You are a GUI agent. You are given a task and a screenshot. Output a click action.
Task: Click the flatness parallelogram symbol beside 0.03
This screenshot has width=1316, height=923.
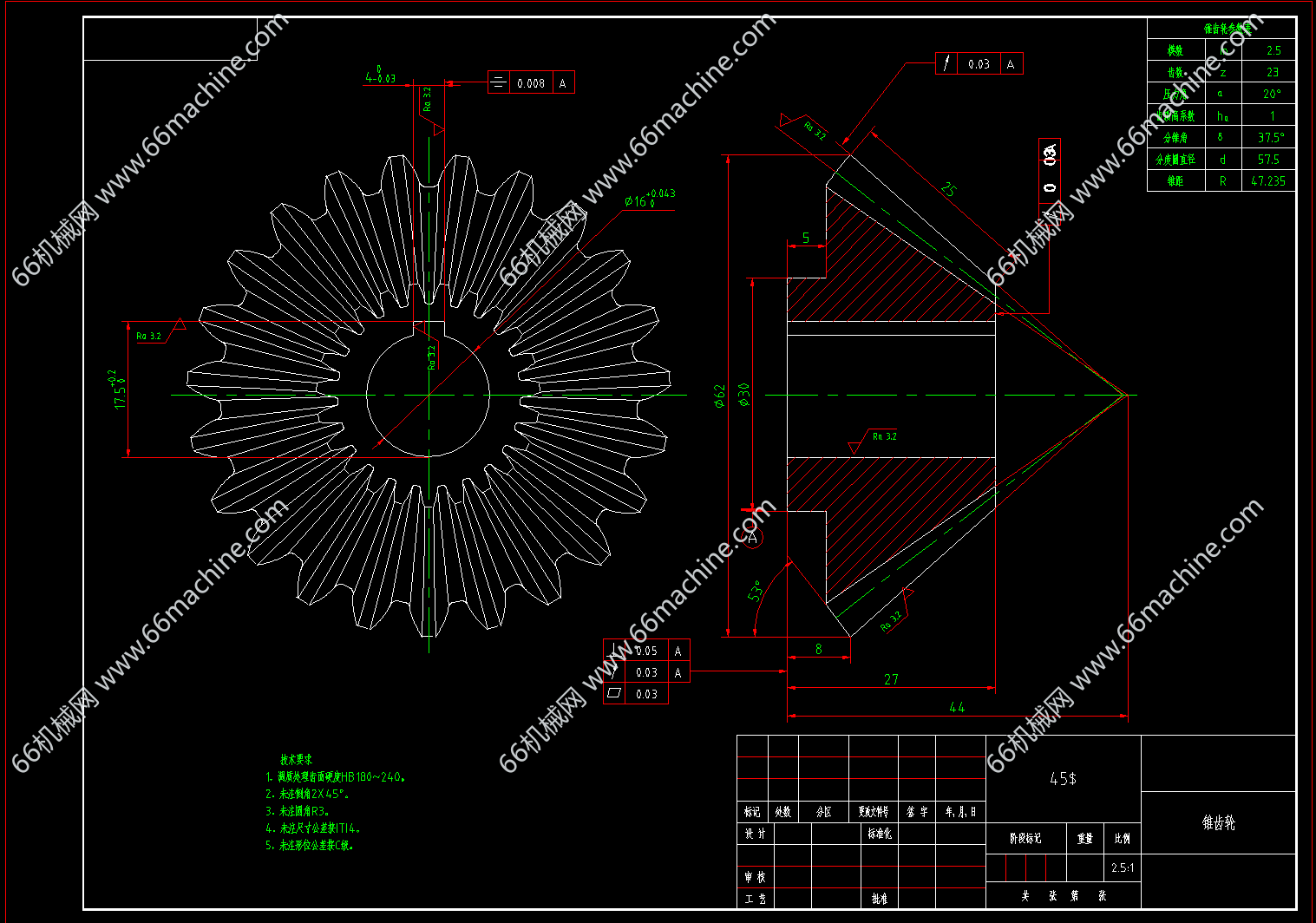(x=614, y=693)
